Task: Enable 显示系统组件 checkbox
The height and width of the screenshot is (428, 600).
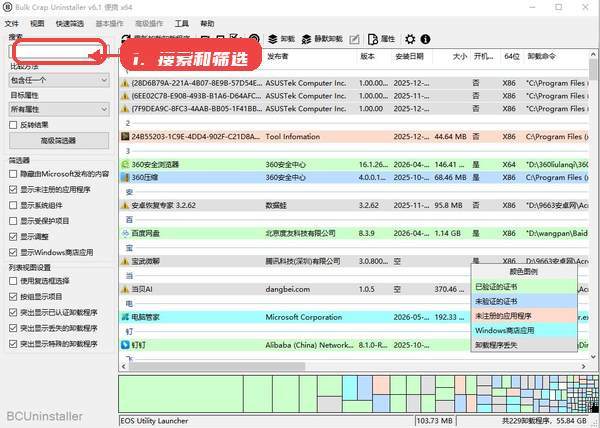Action: coord(13,205)
